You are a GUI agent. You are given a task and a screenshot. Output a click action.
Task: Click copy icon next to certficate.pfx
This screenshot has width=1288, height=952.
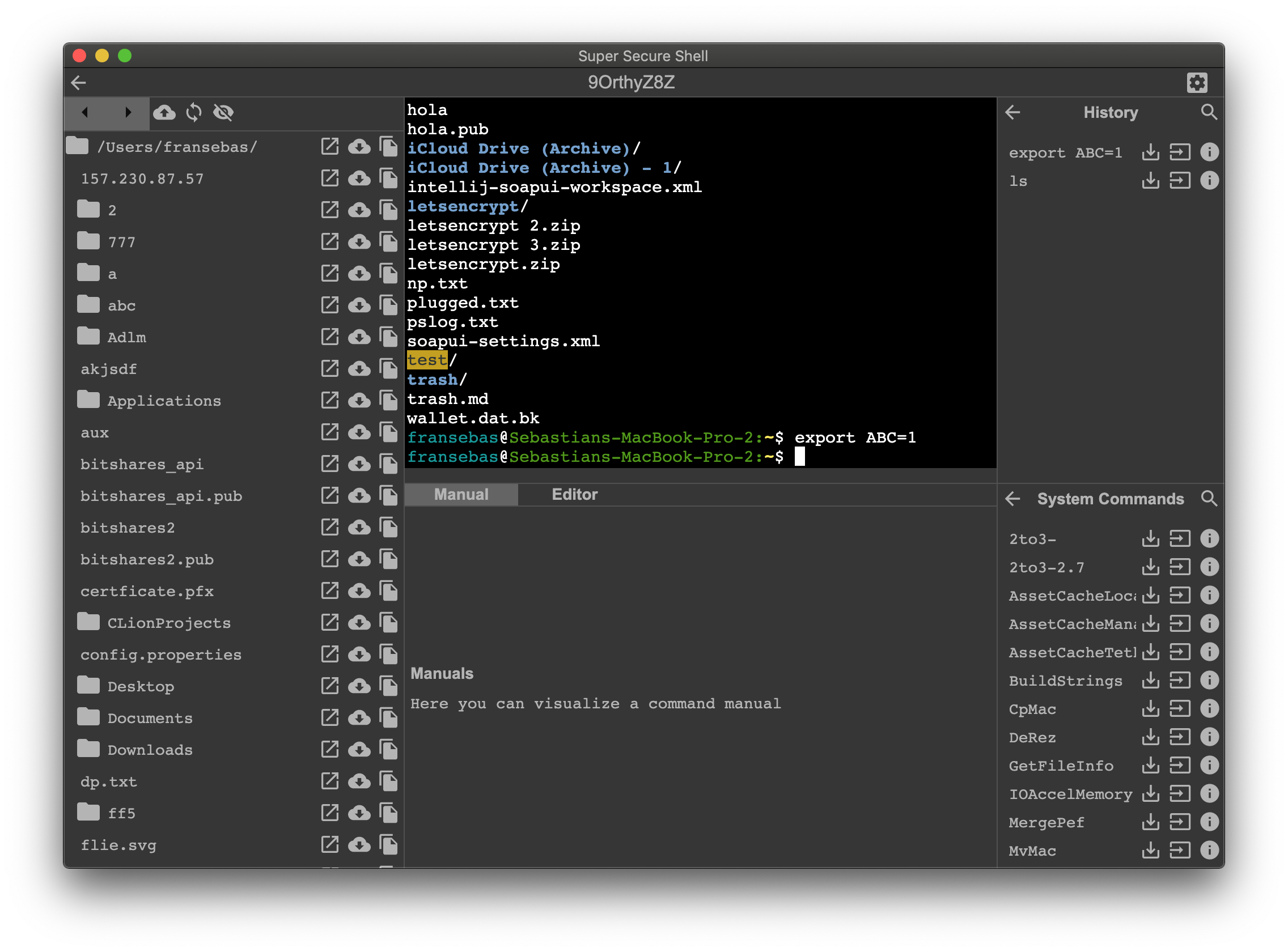pyautogui.click(x=388, y=590)
